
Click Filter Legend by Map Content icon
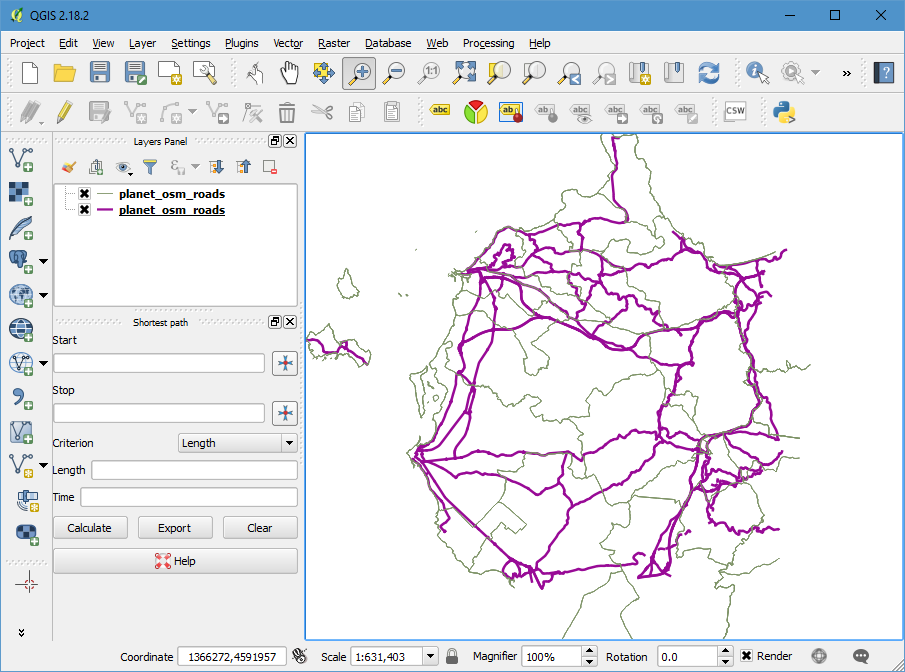150,167
